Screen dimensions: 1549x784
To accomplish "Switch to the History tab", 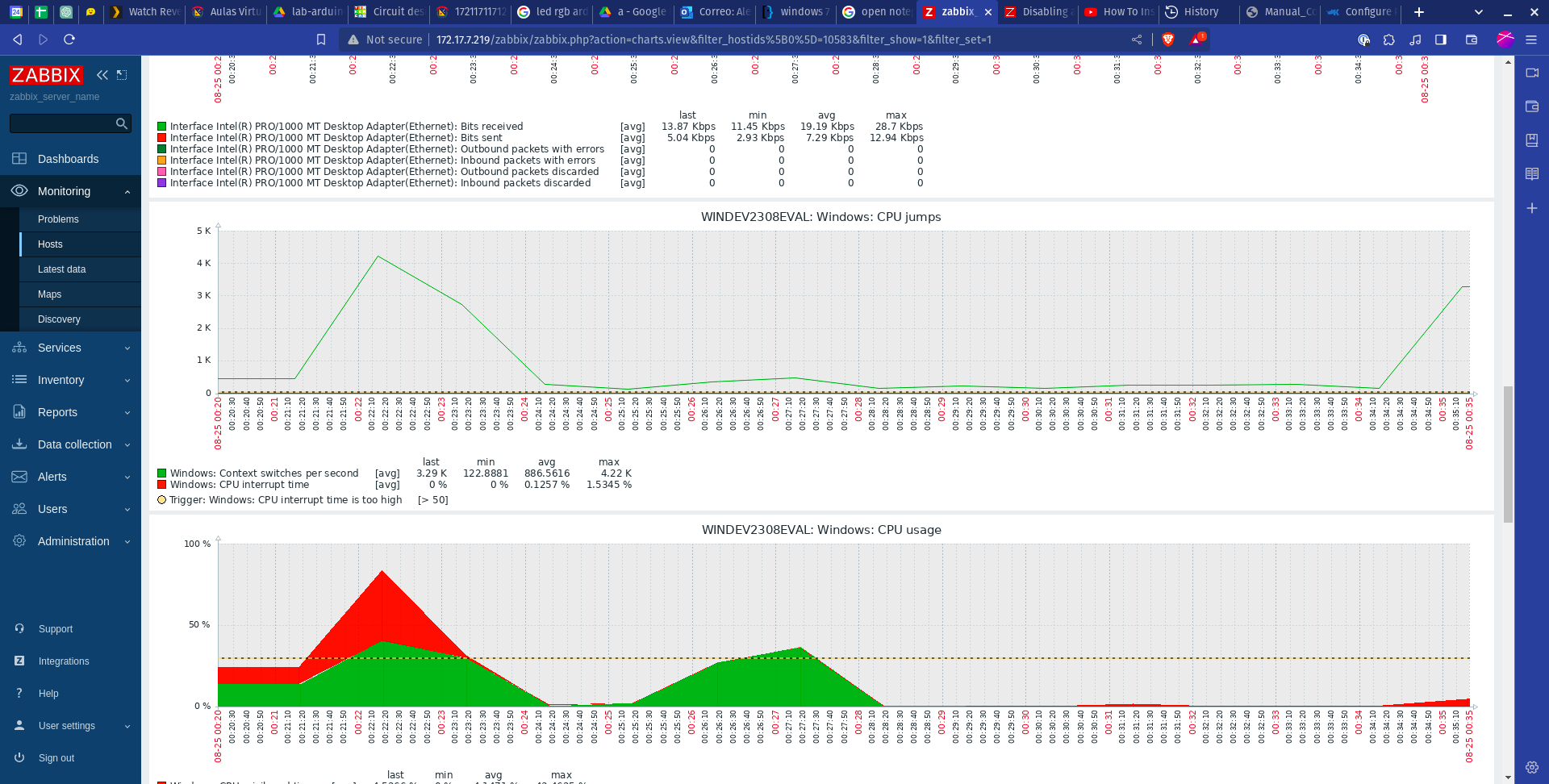I will 1199,11.
